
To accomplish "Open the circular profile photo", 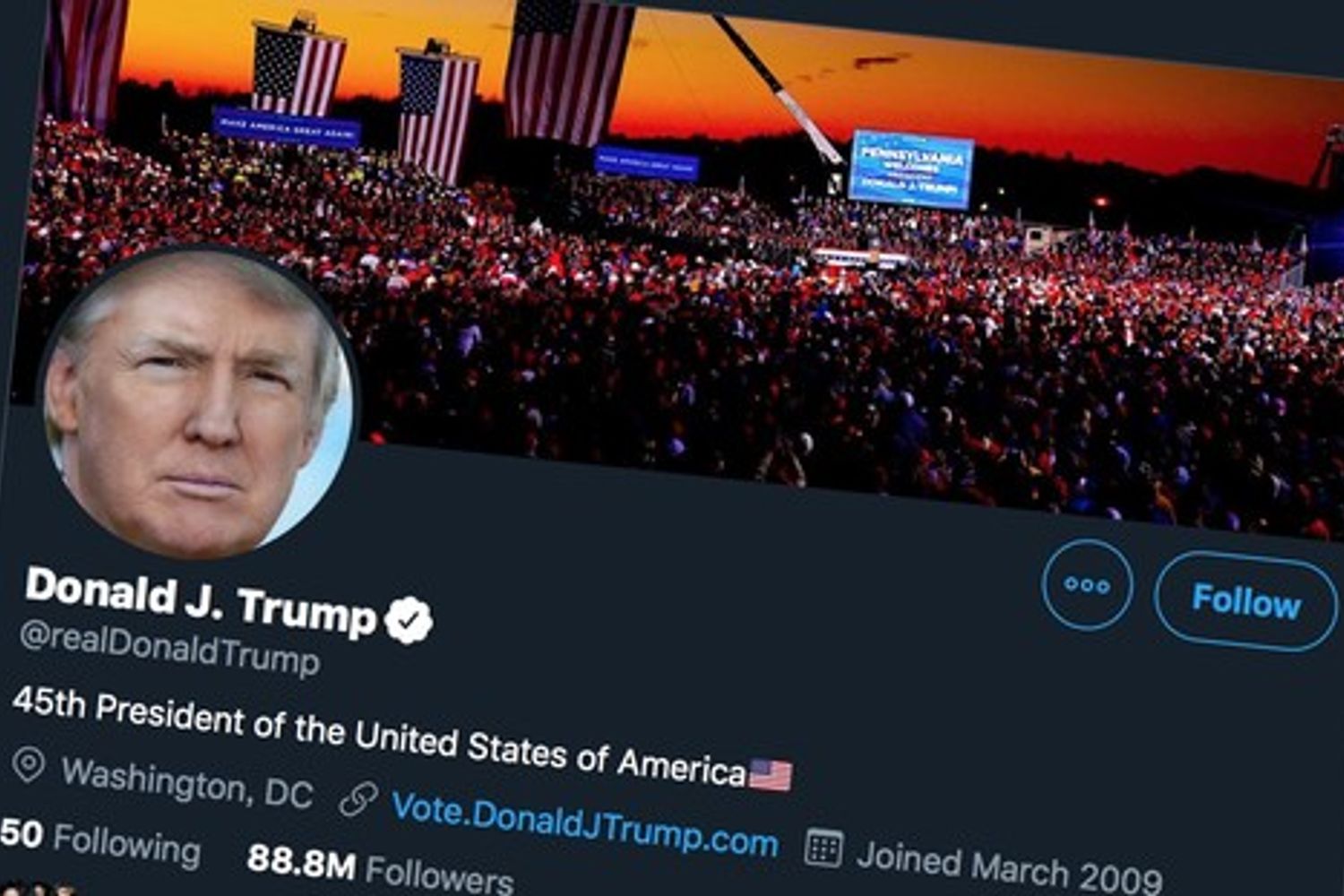I will 197,403.
